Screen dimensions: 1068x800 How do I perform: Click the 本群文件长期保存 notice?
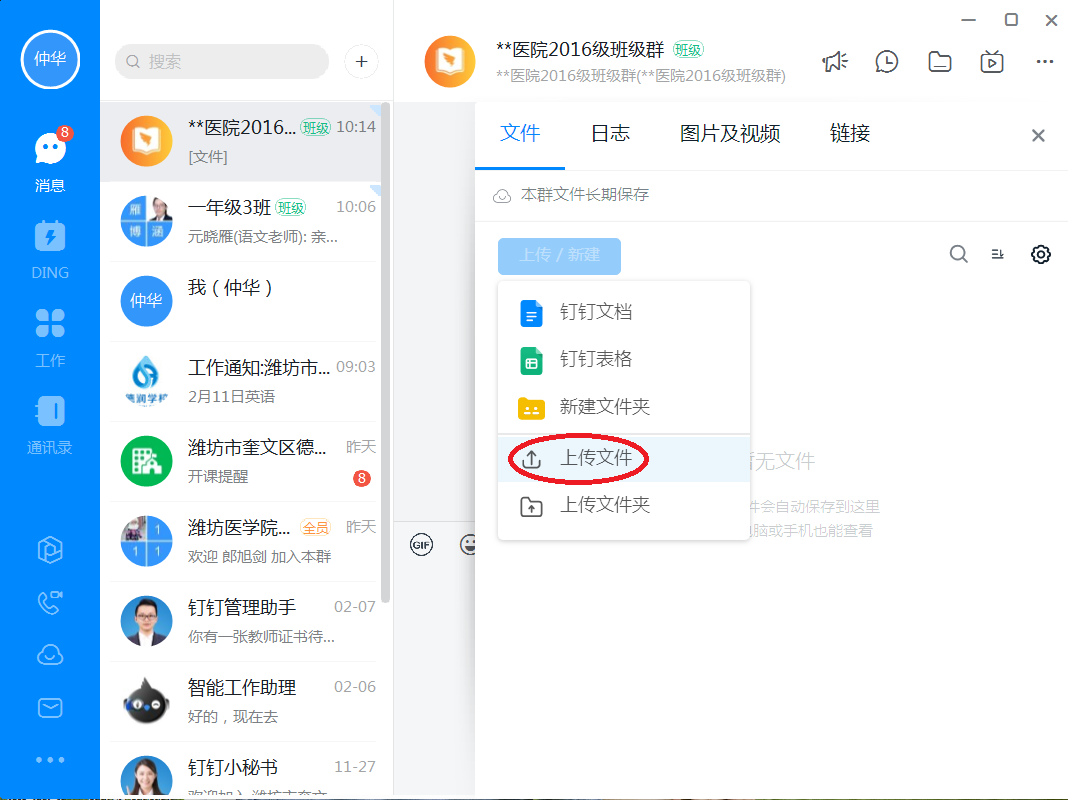(571, 195)
